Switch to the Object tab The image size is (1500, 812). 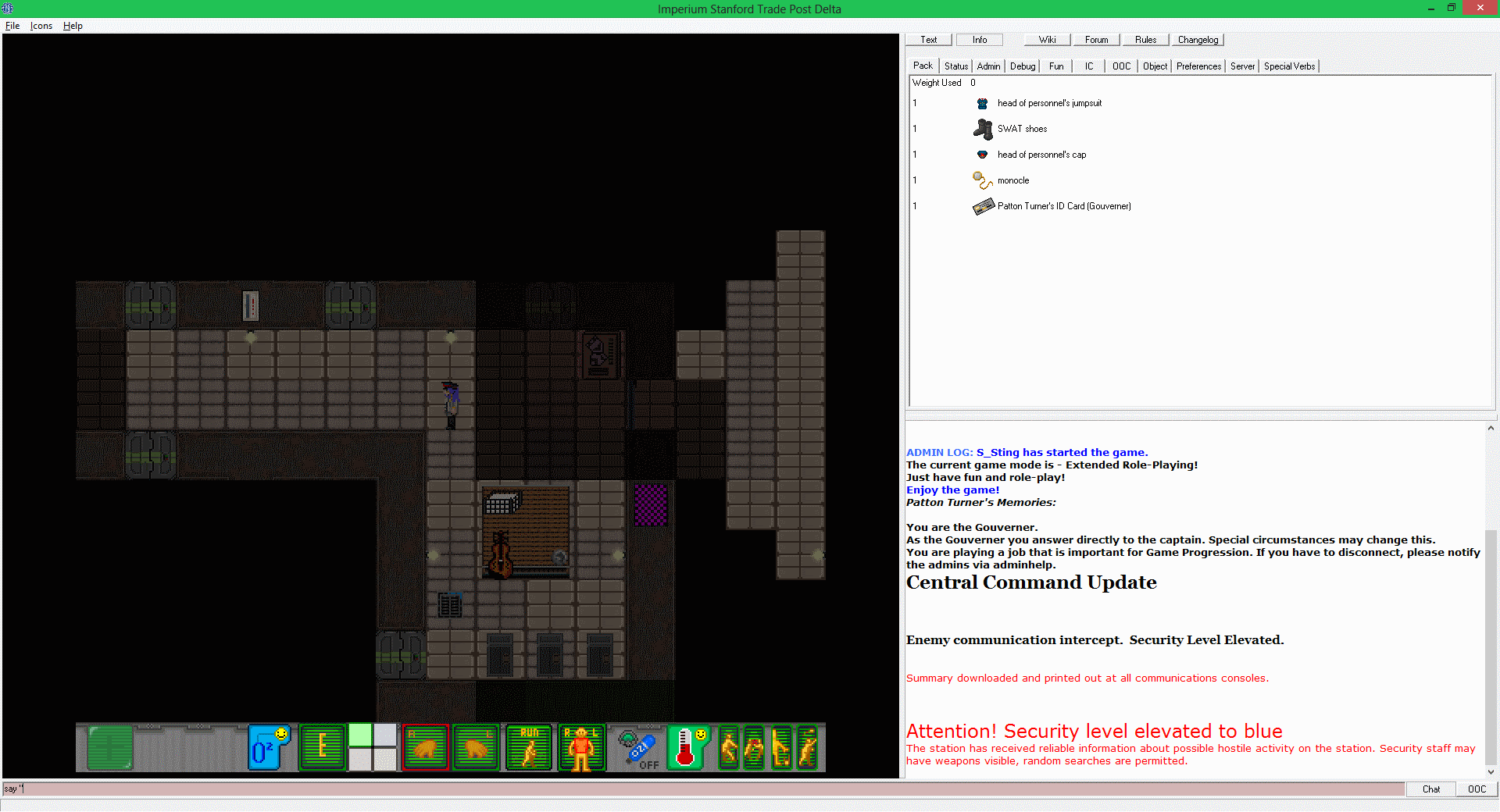(x=1155, y=66)
